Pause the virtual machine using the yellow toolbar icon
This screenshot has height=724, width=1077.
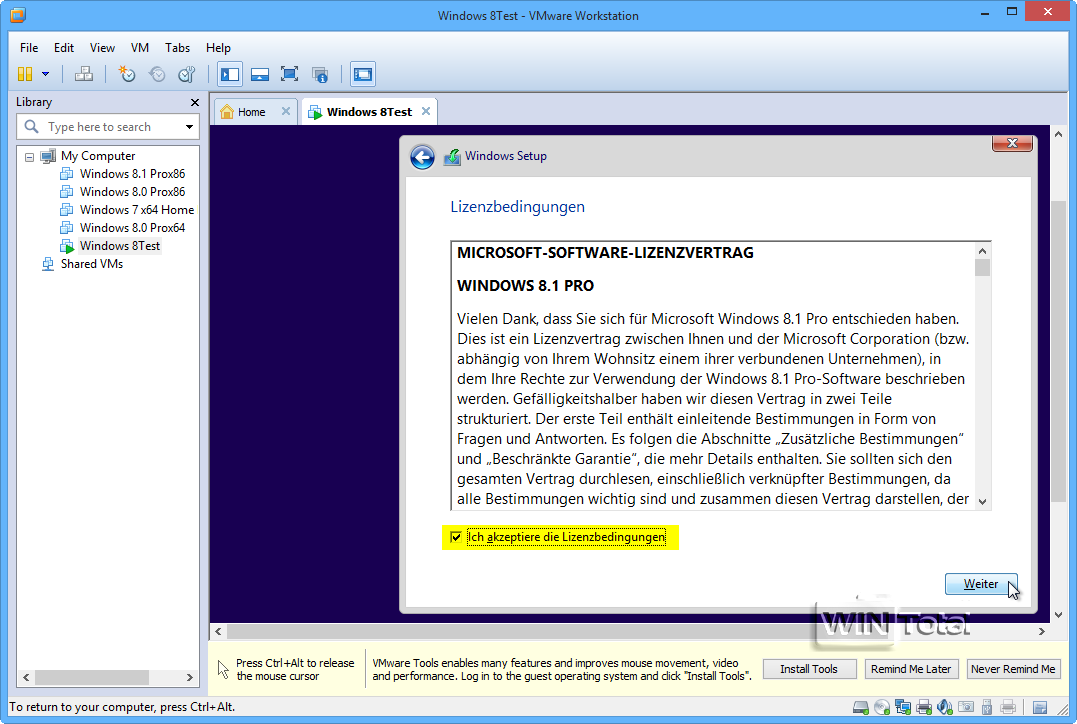[25, 74]
